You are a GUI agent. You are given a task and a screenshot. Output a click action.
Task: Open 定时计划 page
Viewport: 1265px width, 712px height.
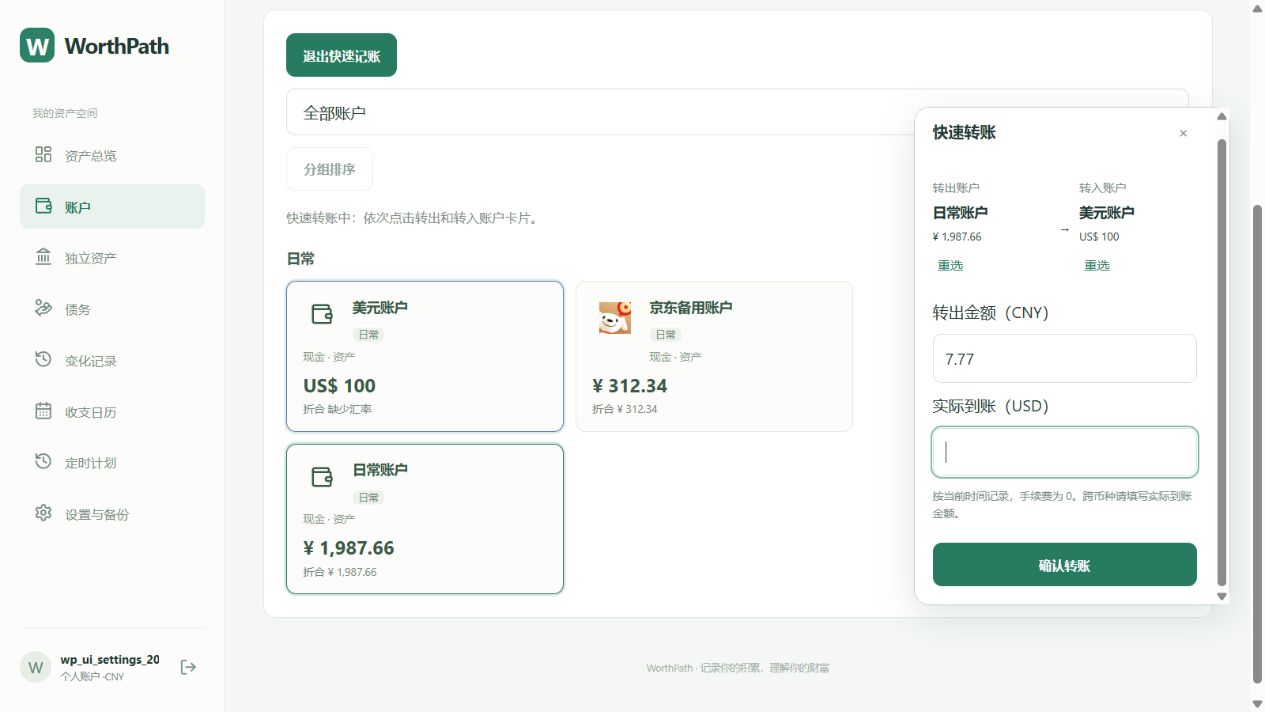(112, 462)
